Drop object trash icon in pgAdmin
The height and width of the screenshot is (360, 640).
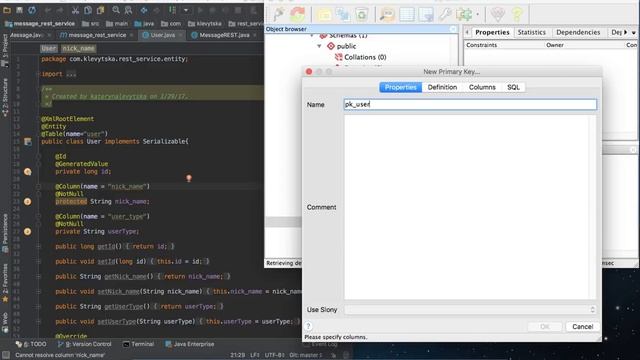pos(362,15)
